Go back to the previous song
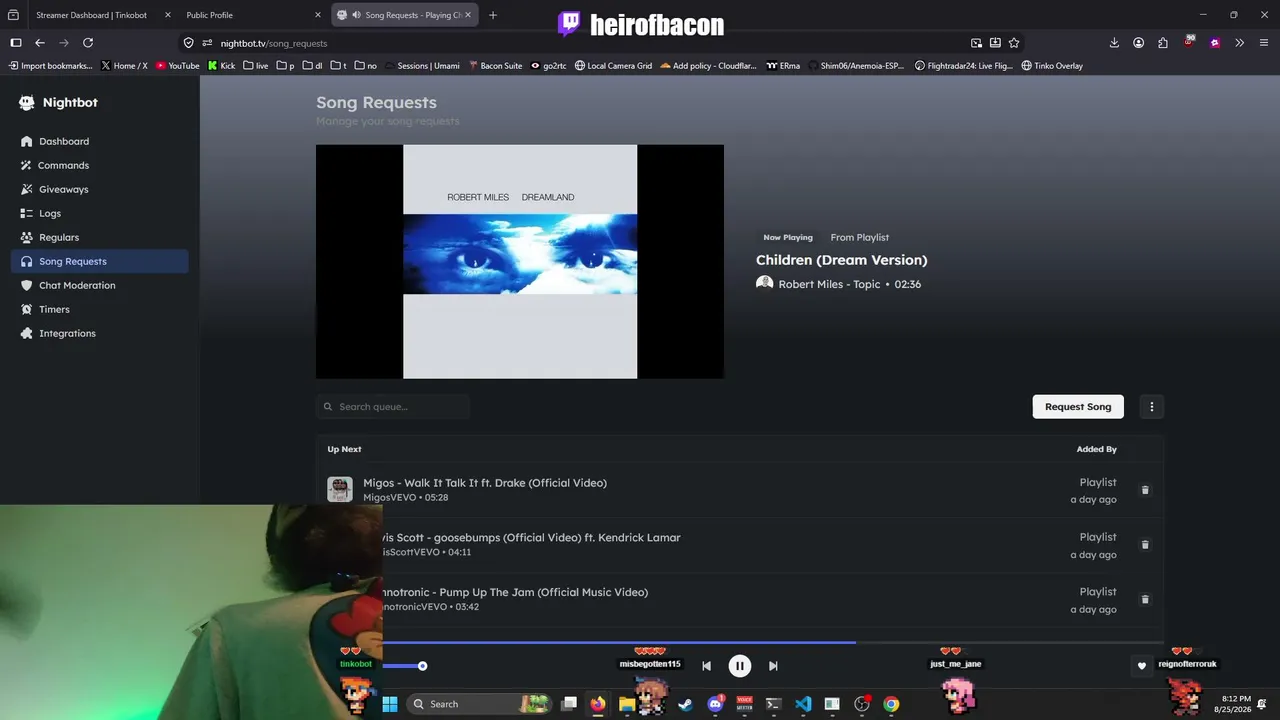 (x=706, y=666)
